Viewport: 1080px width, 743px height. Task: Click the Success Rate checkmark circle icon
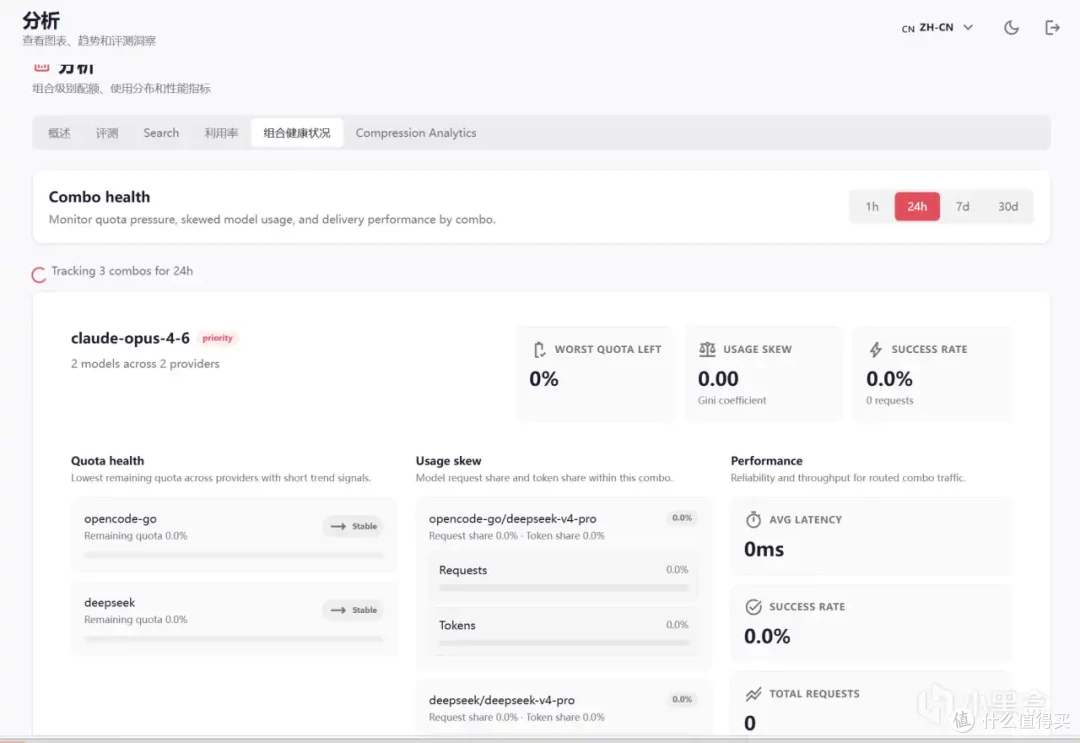point(754,607)
